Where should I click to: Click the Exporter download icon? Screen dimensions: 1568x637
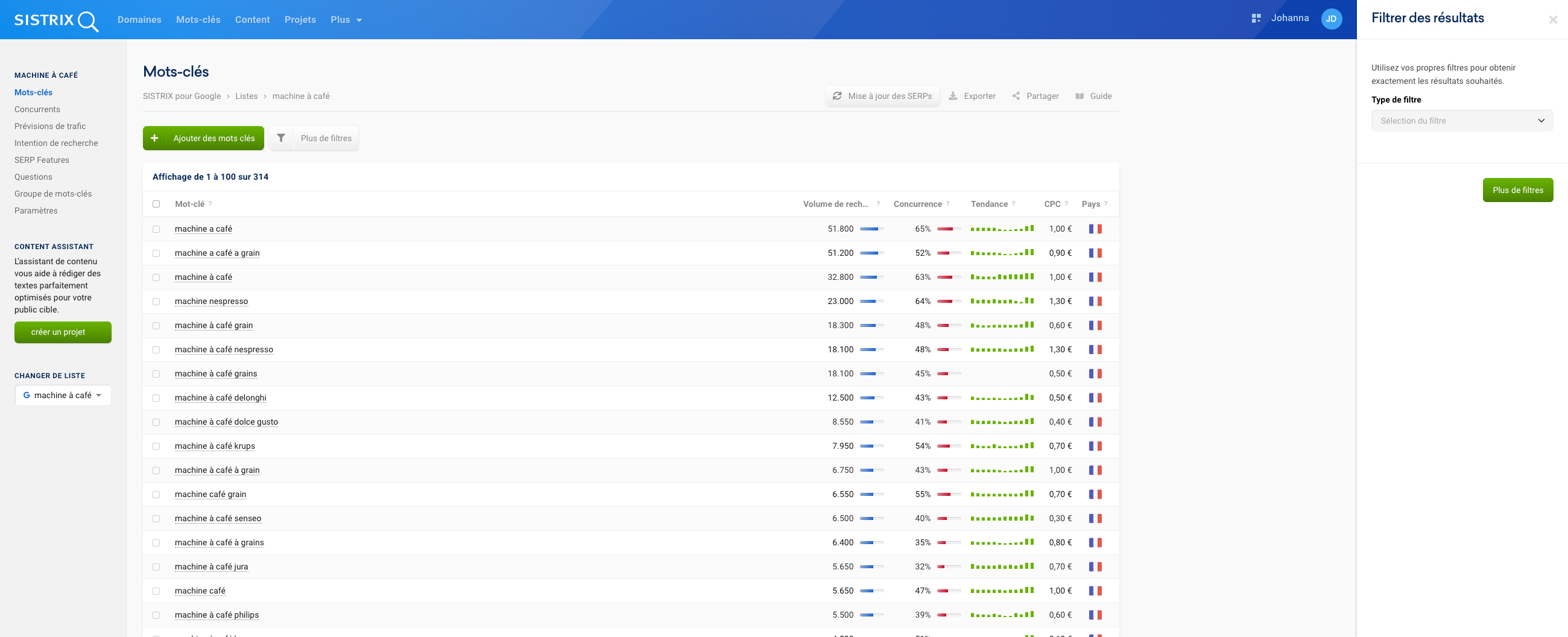[x=953, y=97]
